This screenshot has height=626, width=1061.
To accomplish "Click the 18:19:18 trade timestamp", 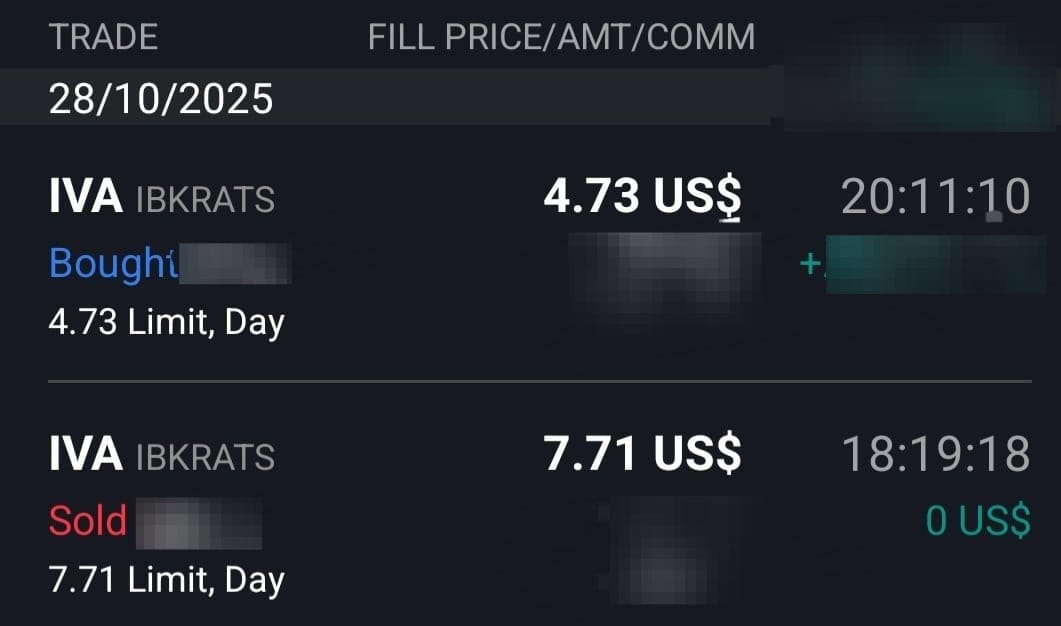I will point(935,455).
